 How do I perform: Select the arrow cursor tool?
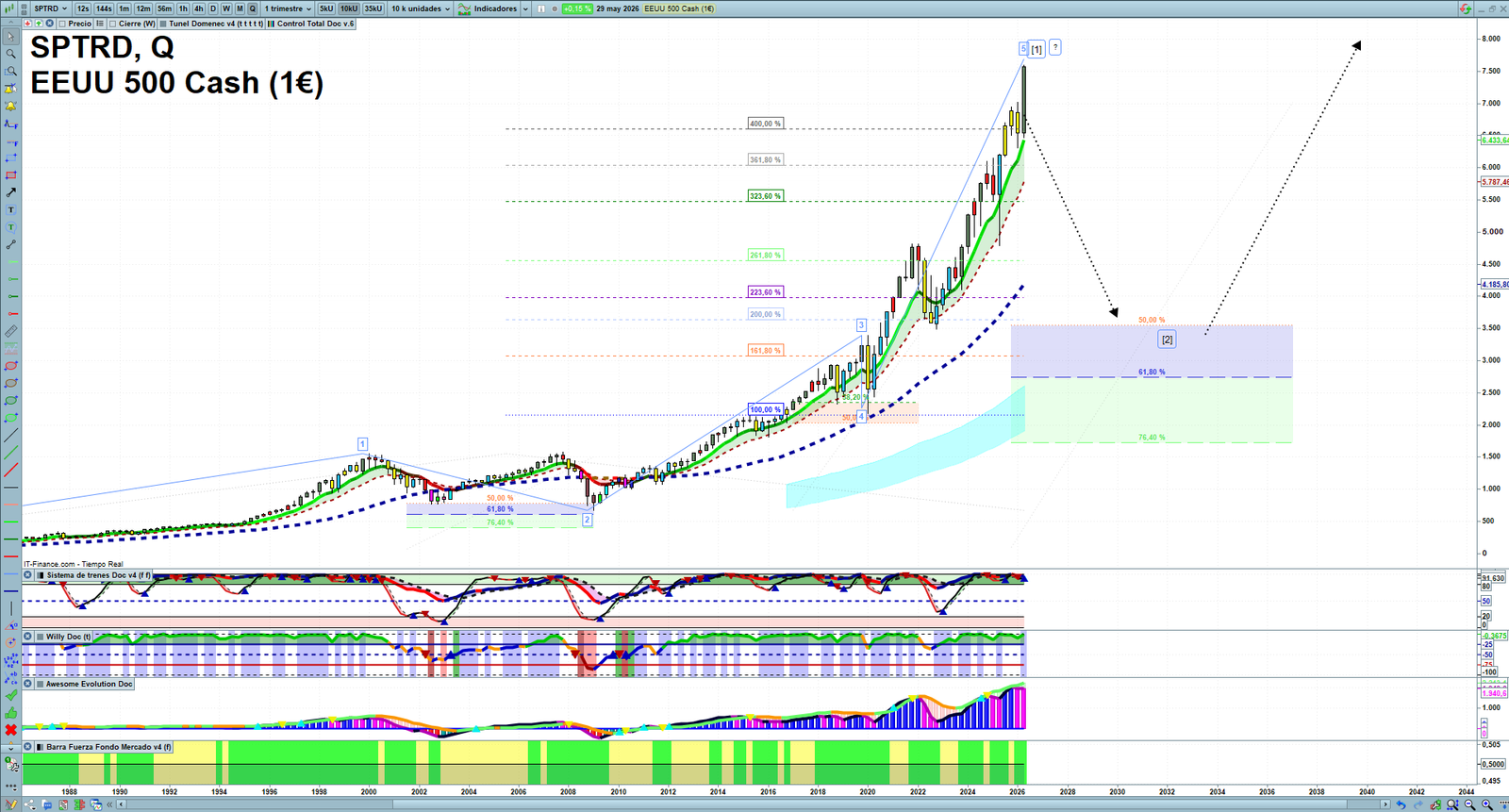tap(11, 36)
